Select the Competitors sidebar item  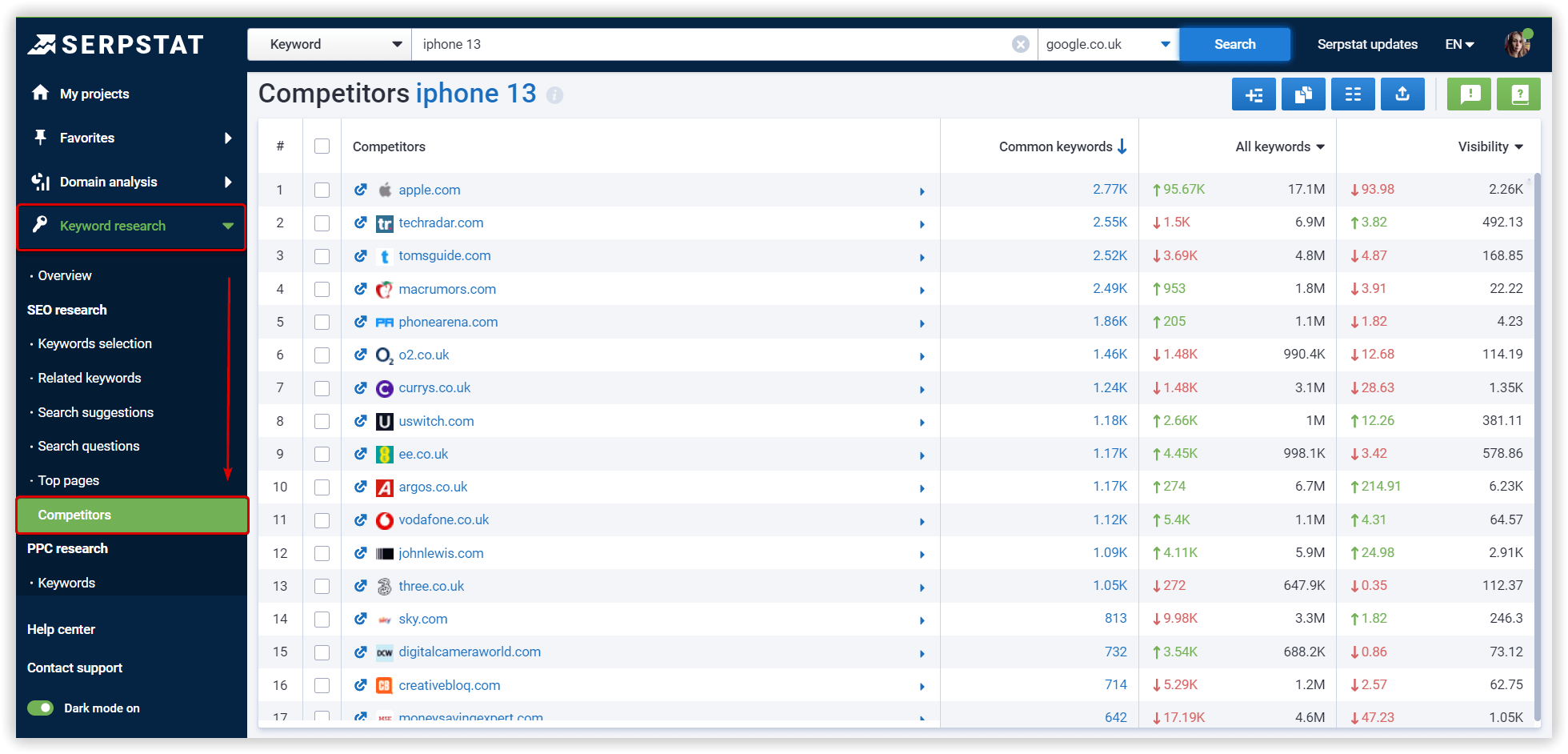click(x=132, y=515)
